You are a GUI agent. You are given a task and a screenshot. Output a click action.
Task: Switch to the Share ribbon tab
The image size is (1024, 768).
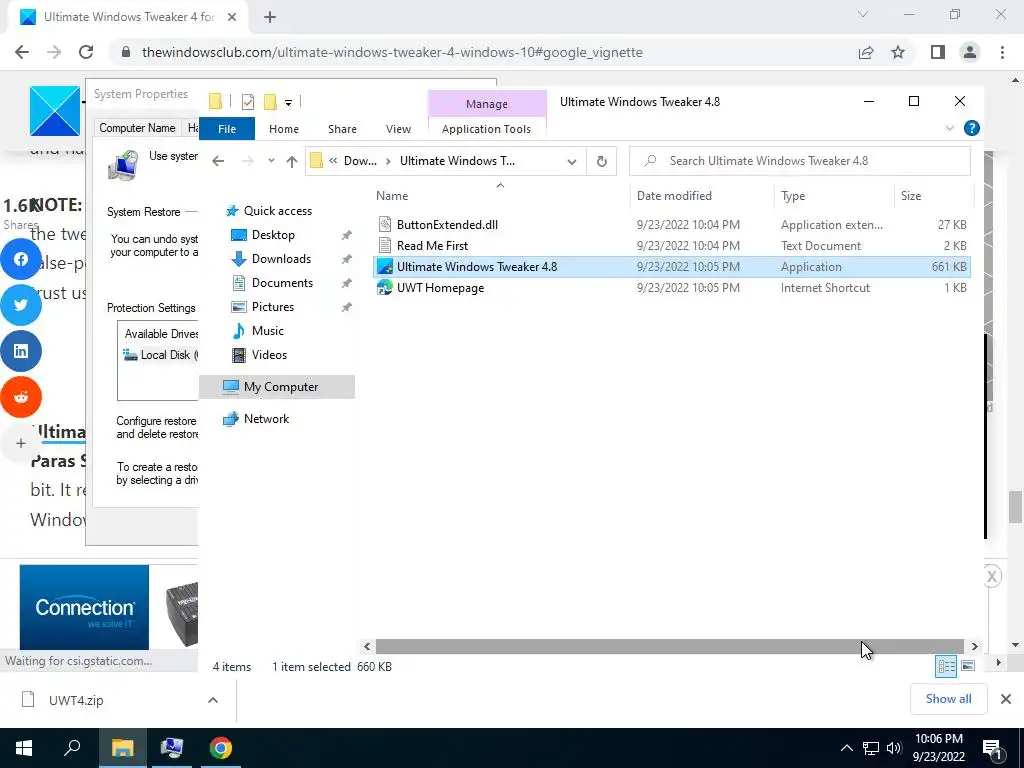342,129
